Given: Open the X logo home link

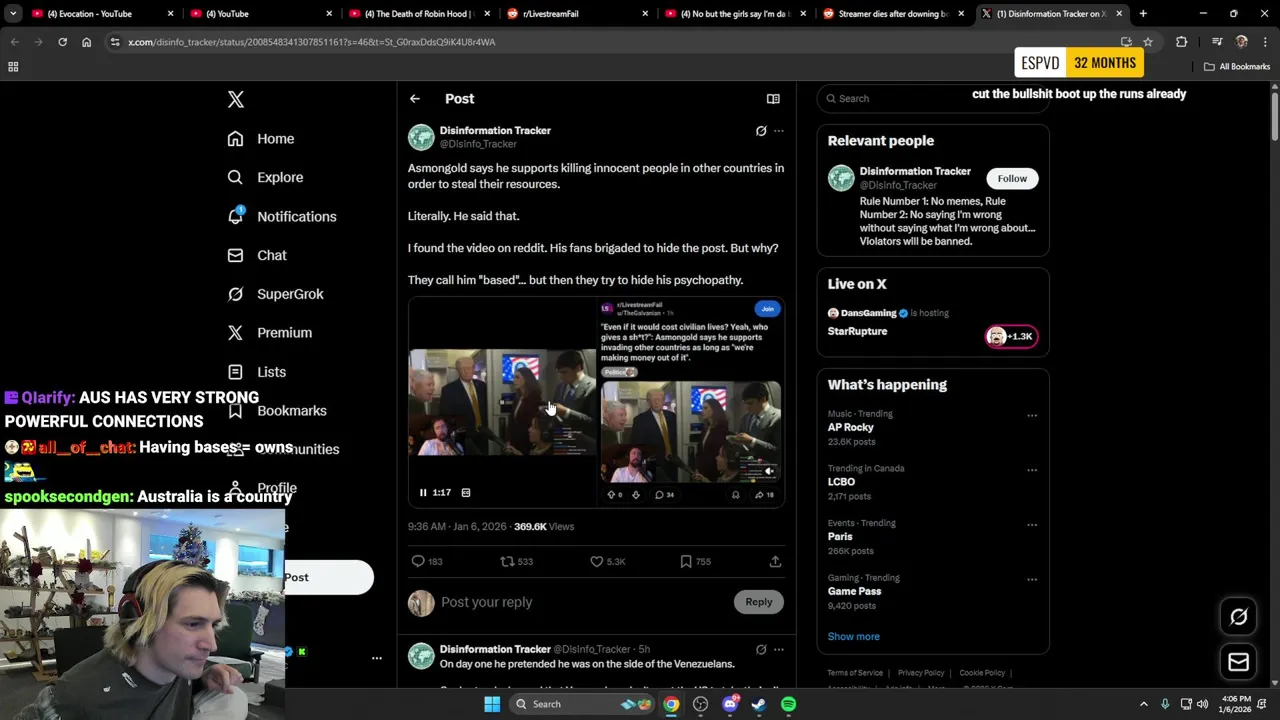Looking at the screenshot, I should point(236,99).
